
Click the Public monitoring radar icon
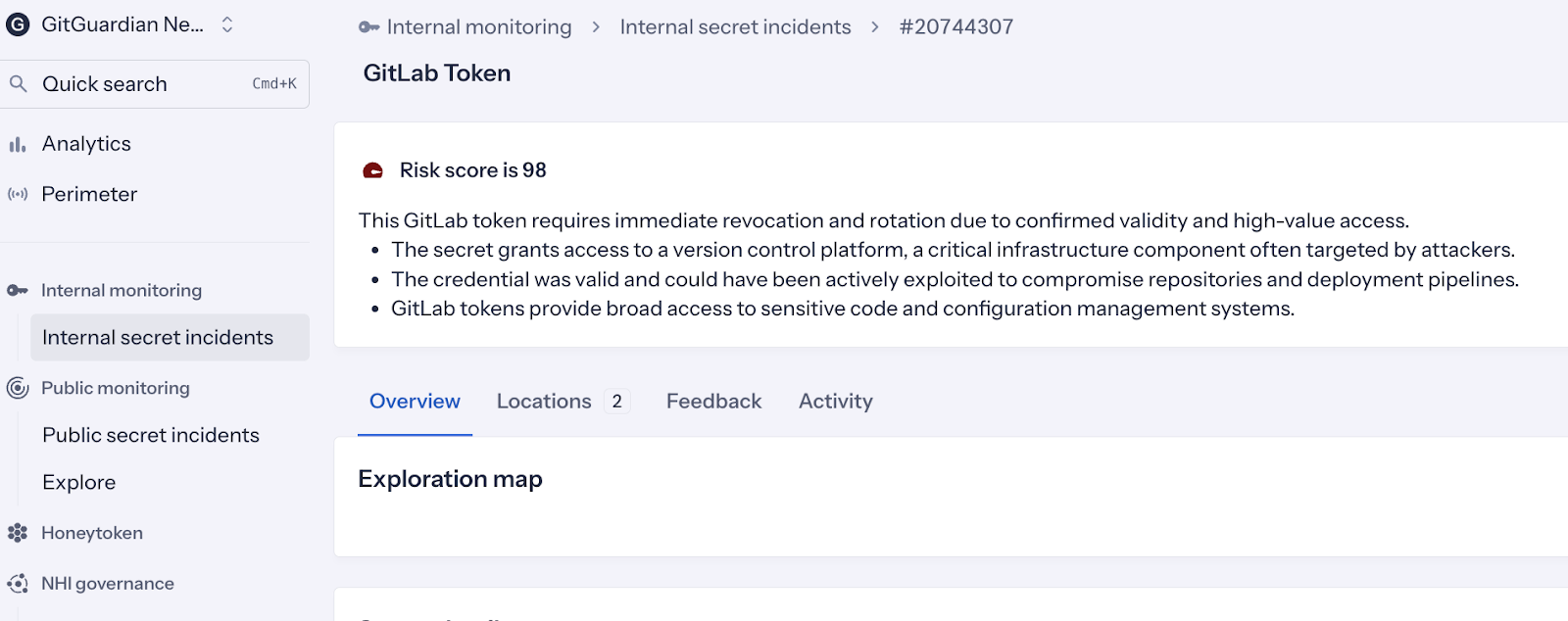(x=18, y=388)
